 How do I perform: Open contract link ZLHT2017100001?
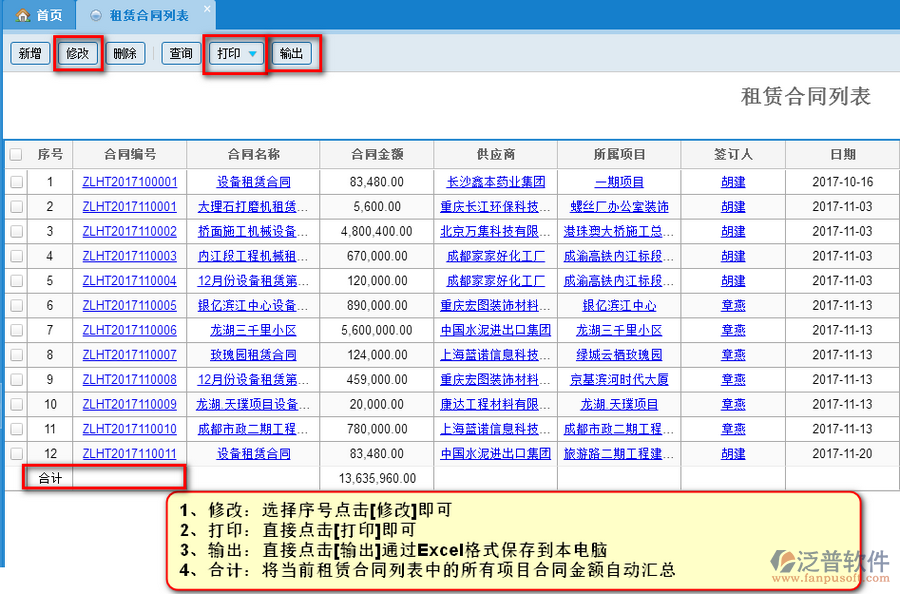(x=129, y=182)
